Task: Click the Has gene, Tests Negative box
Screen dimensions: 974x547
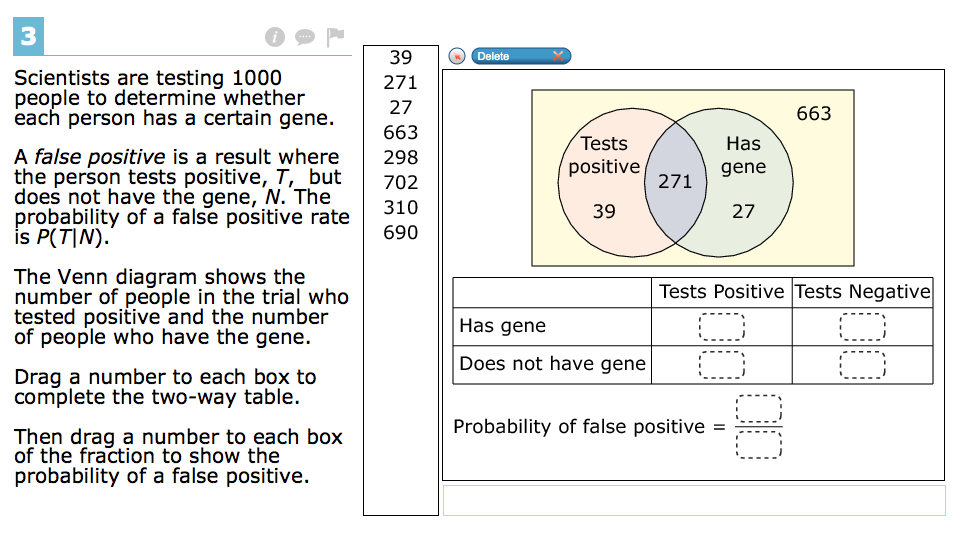Action: [862, 327]
